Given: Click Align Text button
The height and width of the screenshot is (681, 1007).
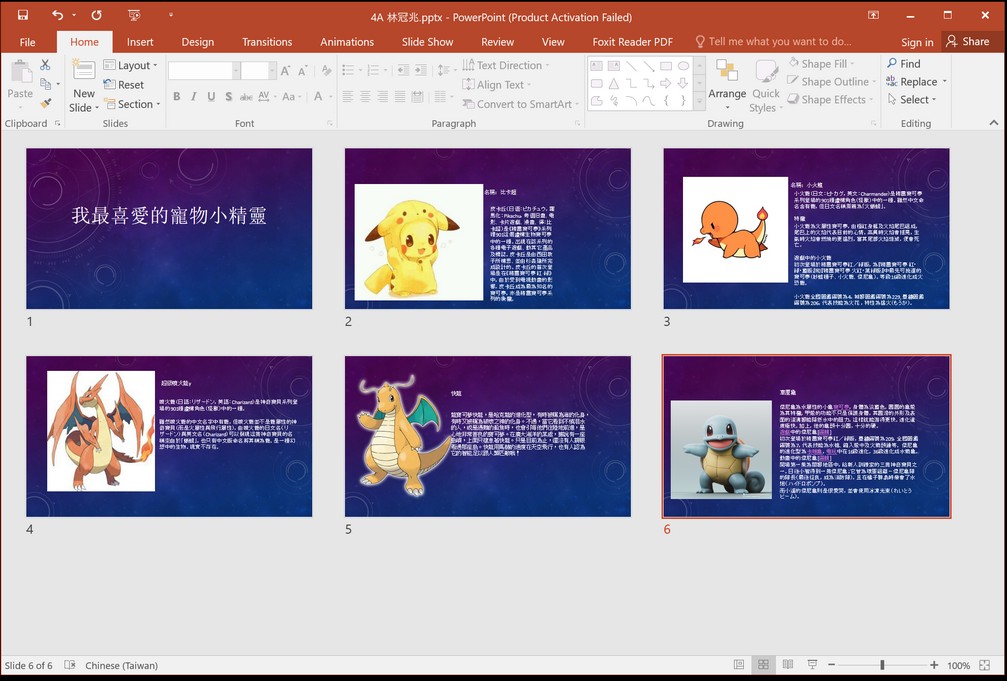Looking at the screenshot, I should click(496, 84).
